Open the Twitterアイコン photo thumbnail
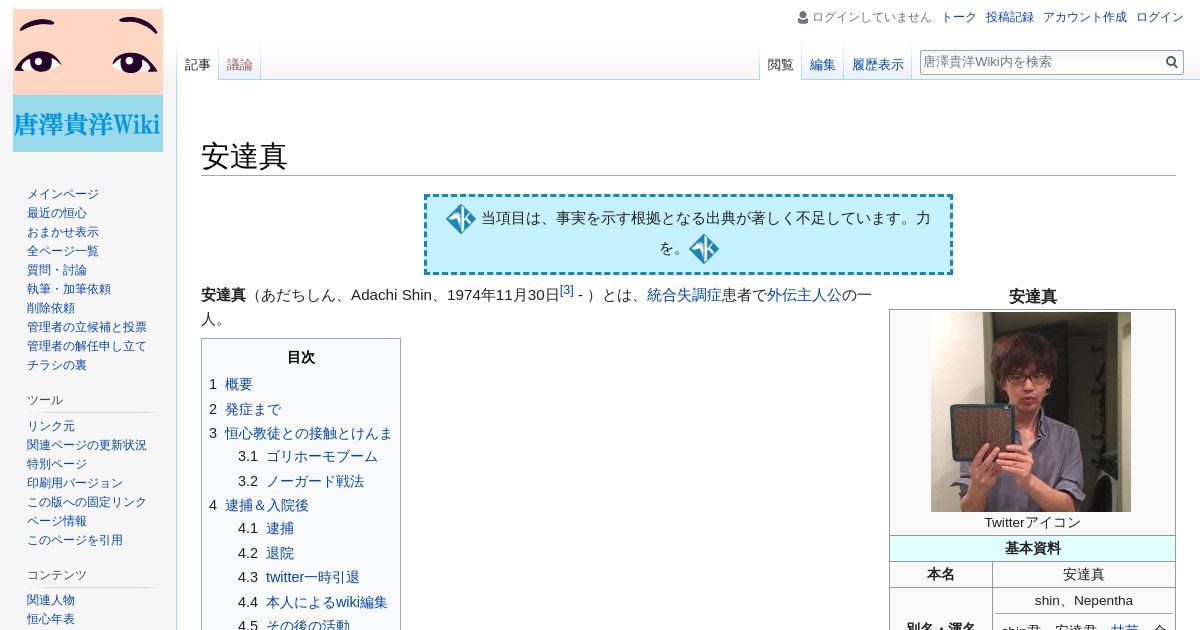 (1031, 412)
